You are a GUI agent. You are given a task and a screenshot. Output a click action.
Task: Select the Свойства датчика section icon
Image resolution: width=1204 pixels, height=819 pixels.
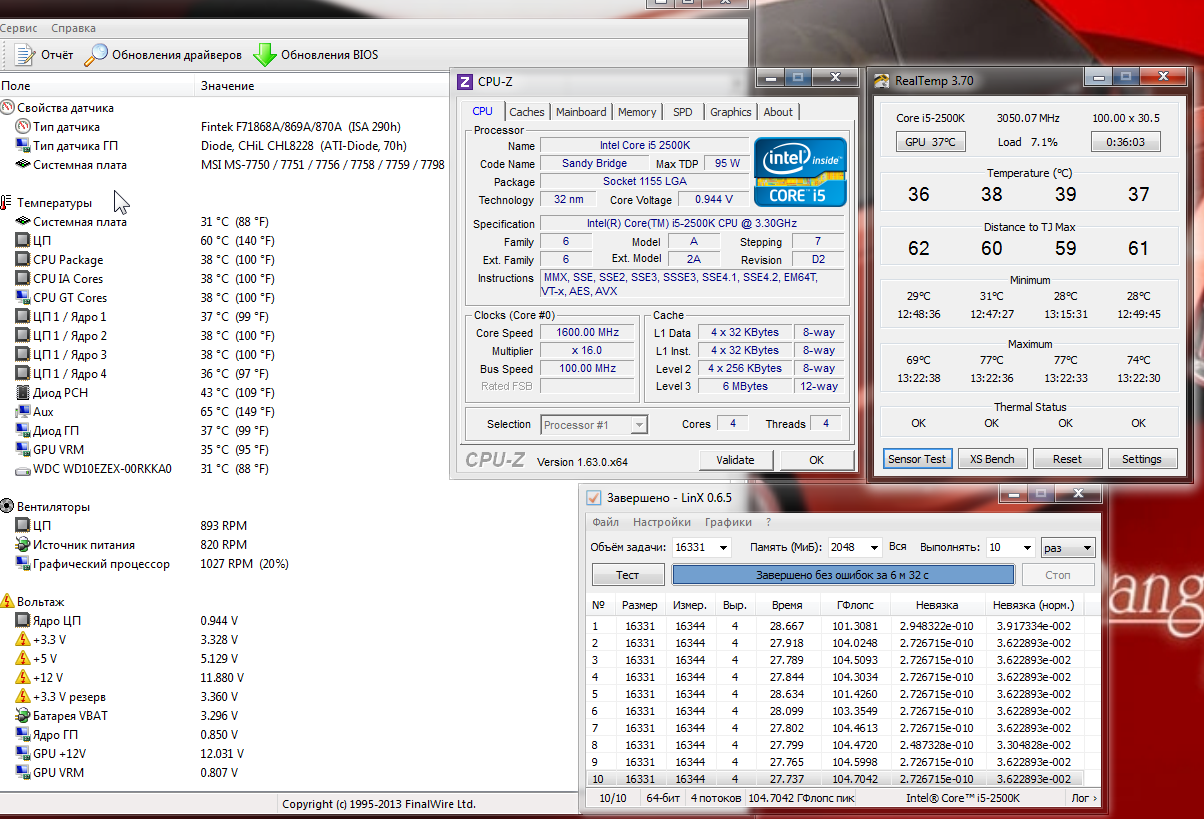pos(7,108)
